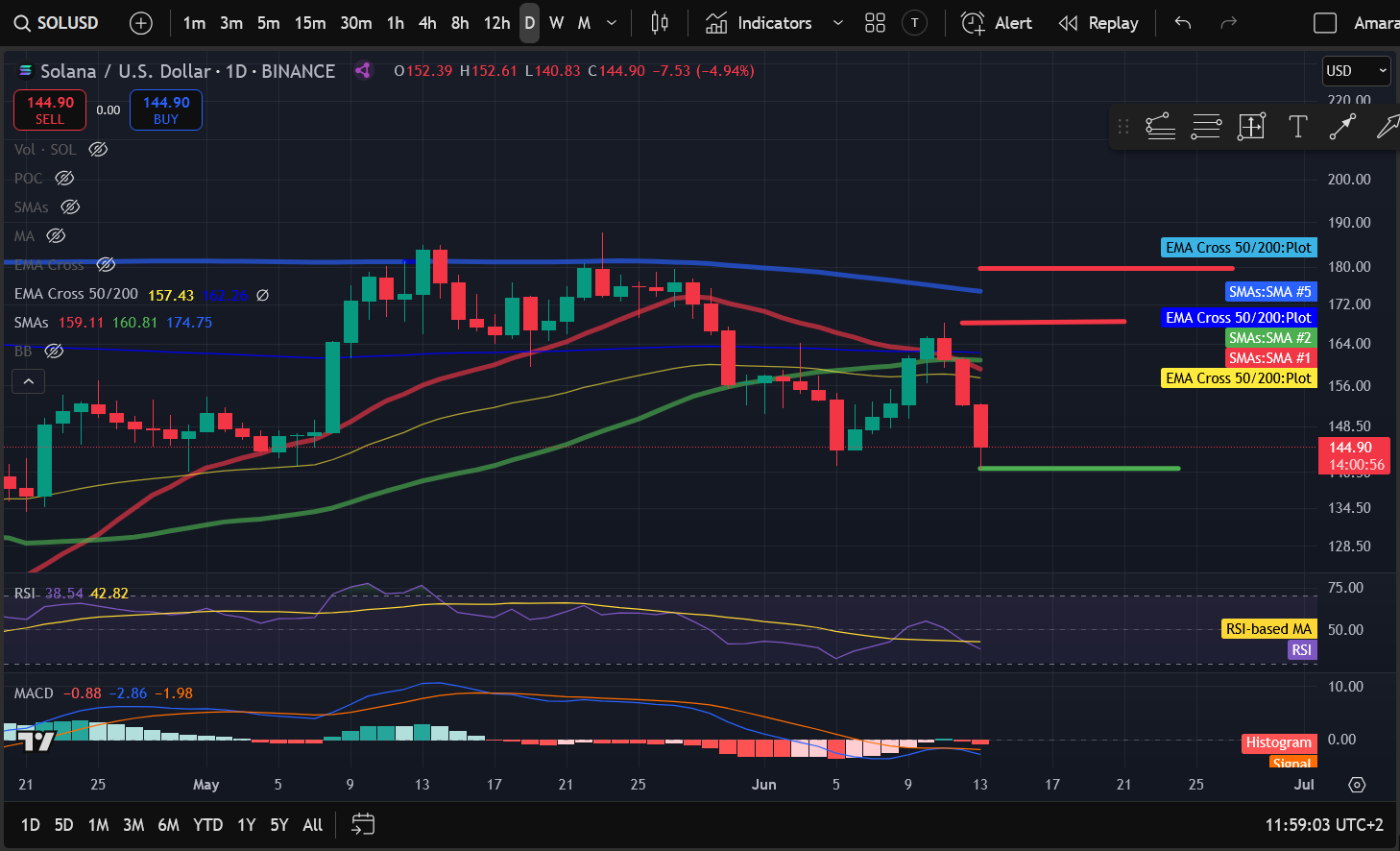
Task: Show the hidden EMA Cross indicator
Action: pyautogui.click(x=106, y=265)
